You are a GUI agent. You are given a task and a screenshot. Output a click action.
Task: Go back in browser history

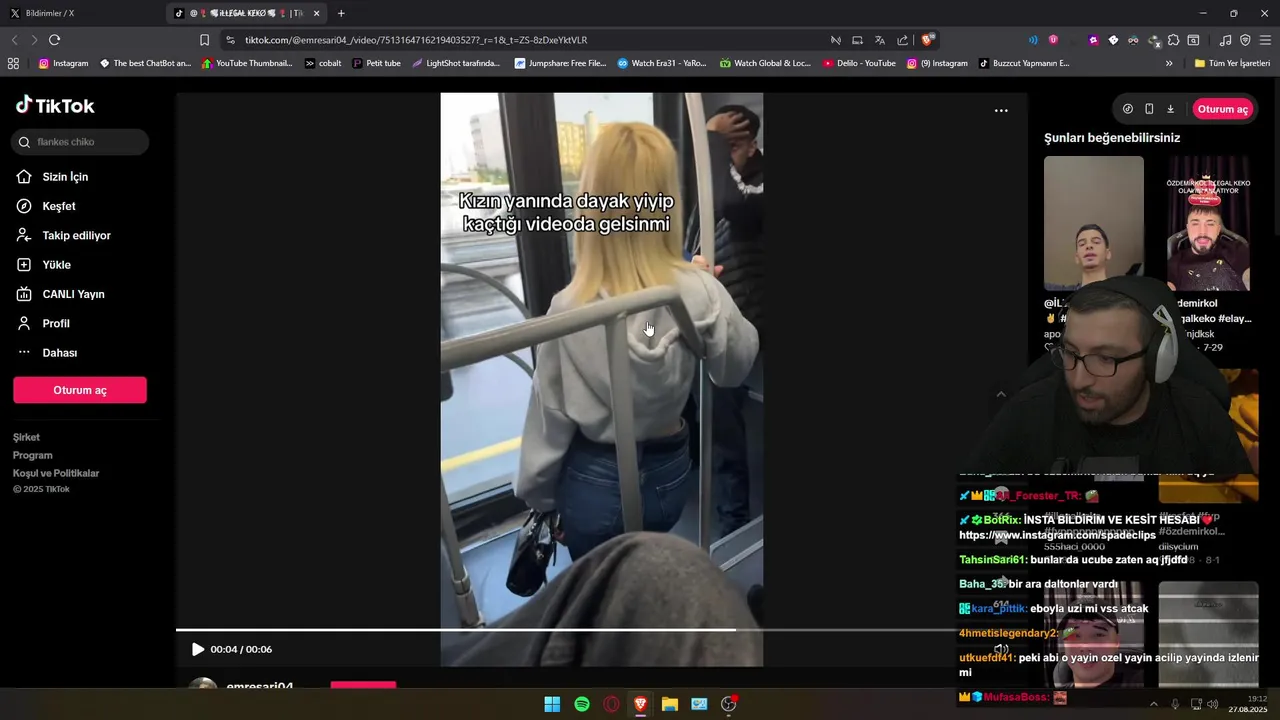coord(14,40)
